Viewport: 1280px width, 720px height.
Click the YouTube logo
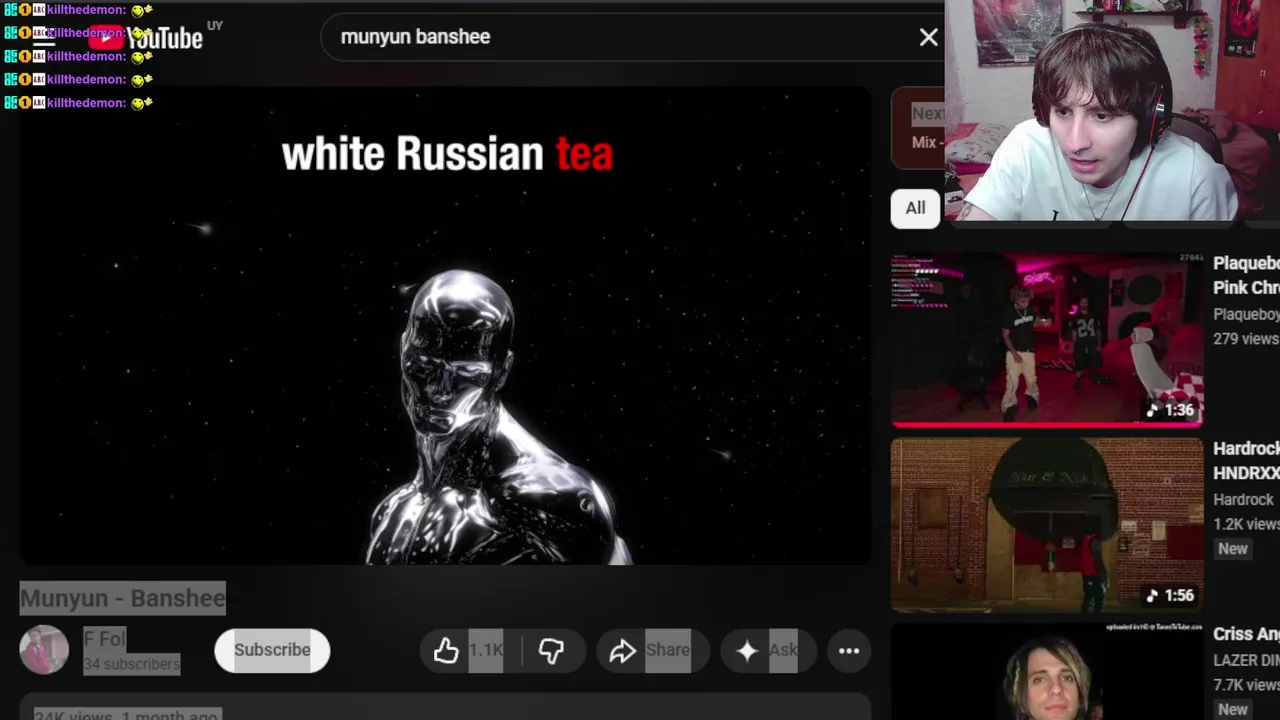coord(146,38)
